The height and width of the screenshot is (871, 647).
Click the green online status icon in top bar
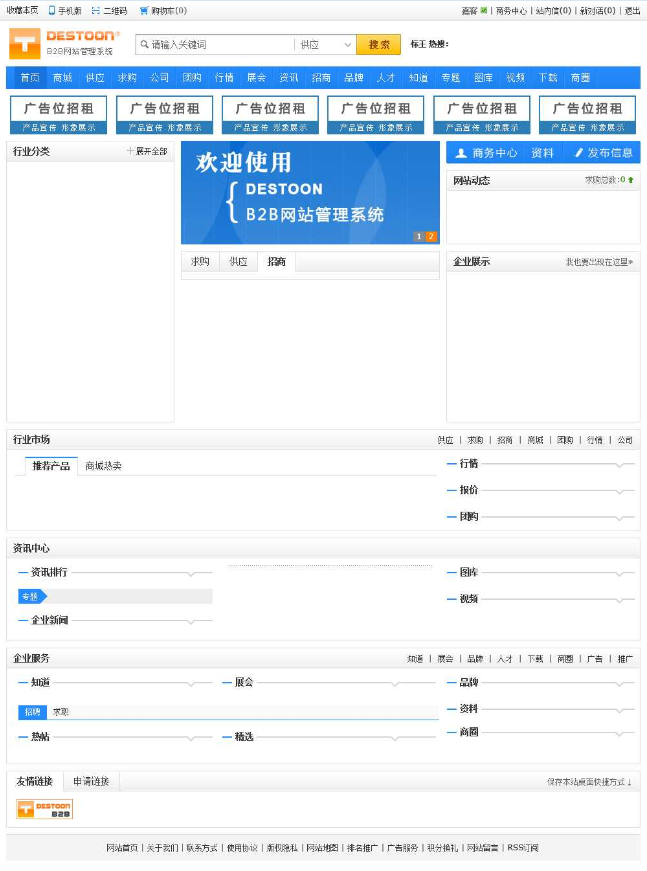coord(484,10)
